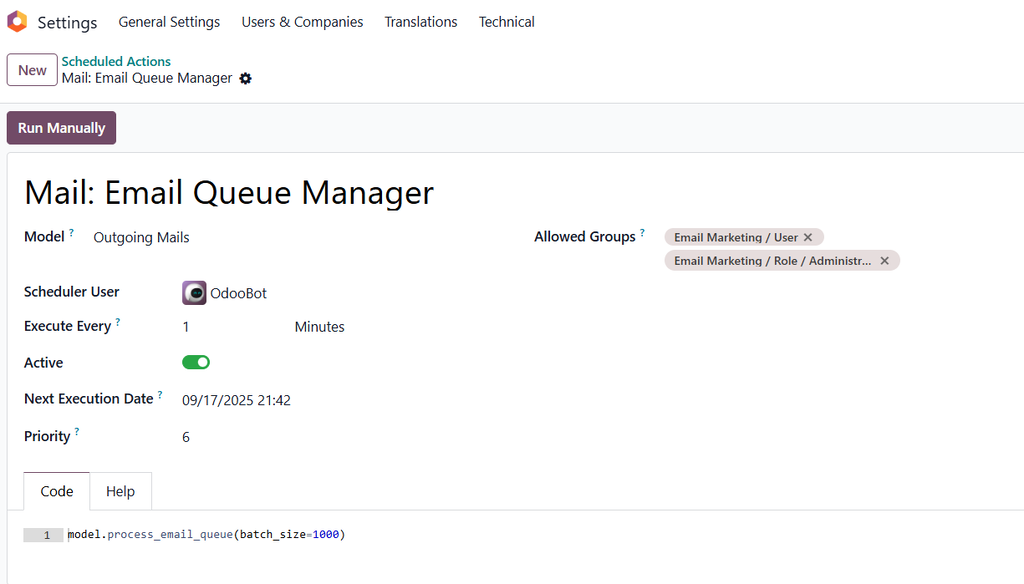The height and width of the screenshot is (584, 1024).
Task: Open the gear actions icon beside title
Action: tap(246, 78)
